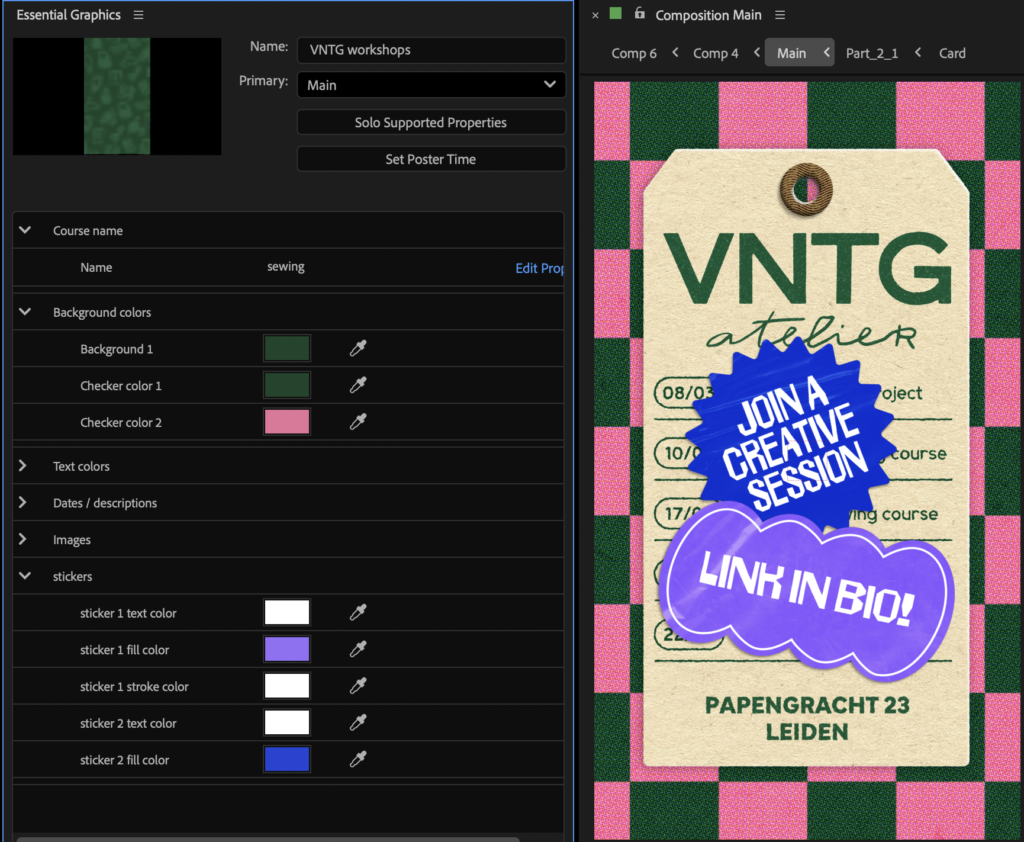Click sticker 2 fill color eyedropper
Viewport: 1024px width, 842px height.
(x=358, y=760)
